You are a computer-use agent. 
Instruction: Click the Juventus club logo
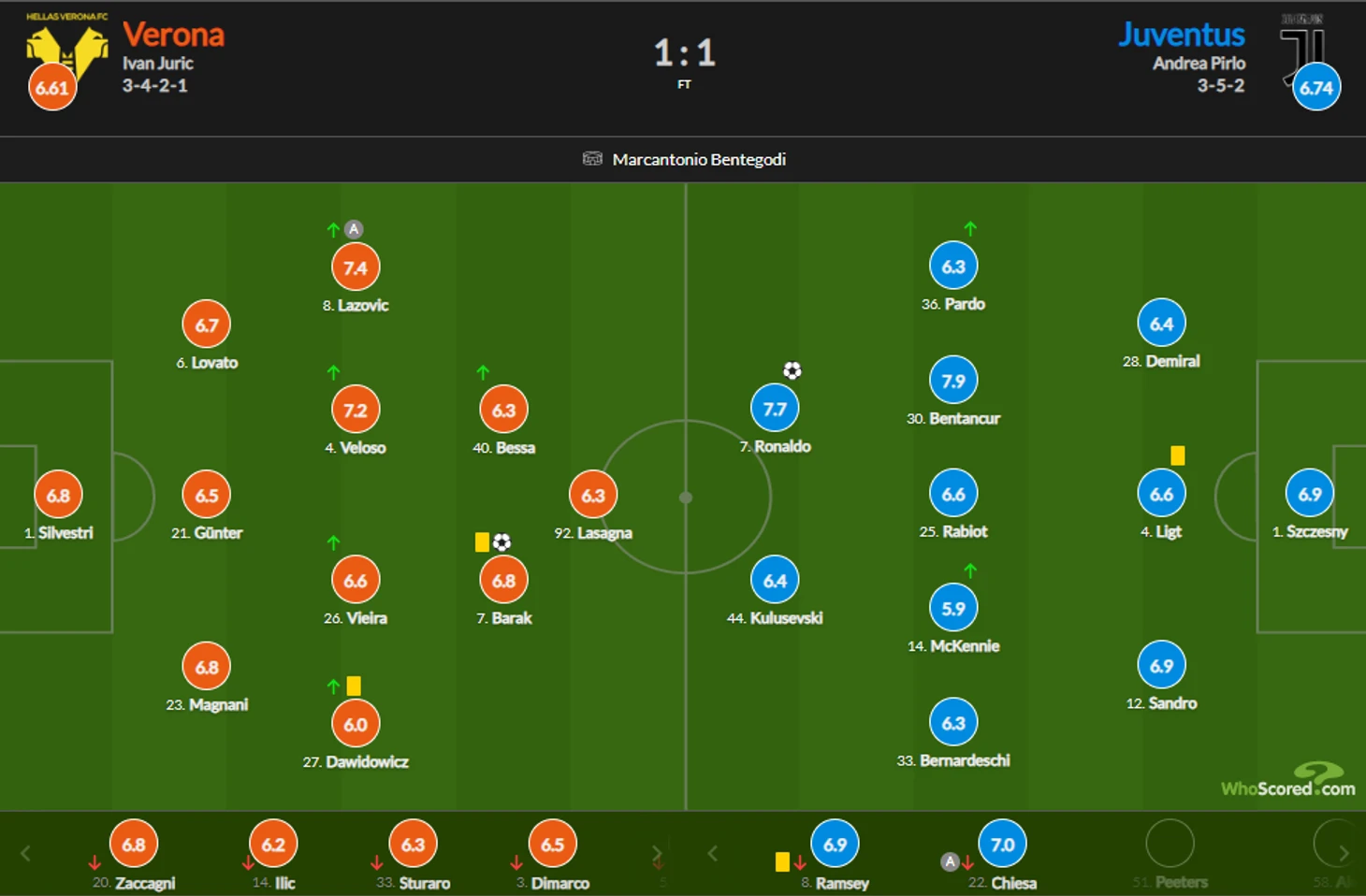click(x=1302, y=47)
